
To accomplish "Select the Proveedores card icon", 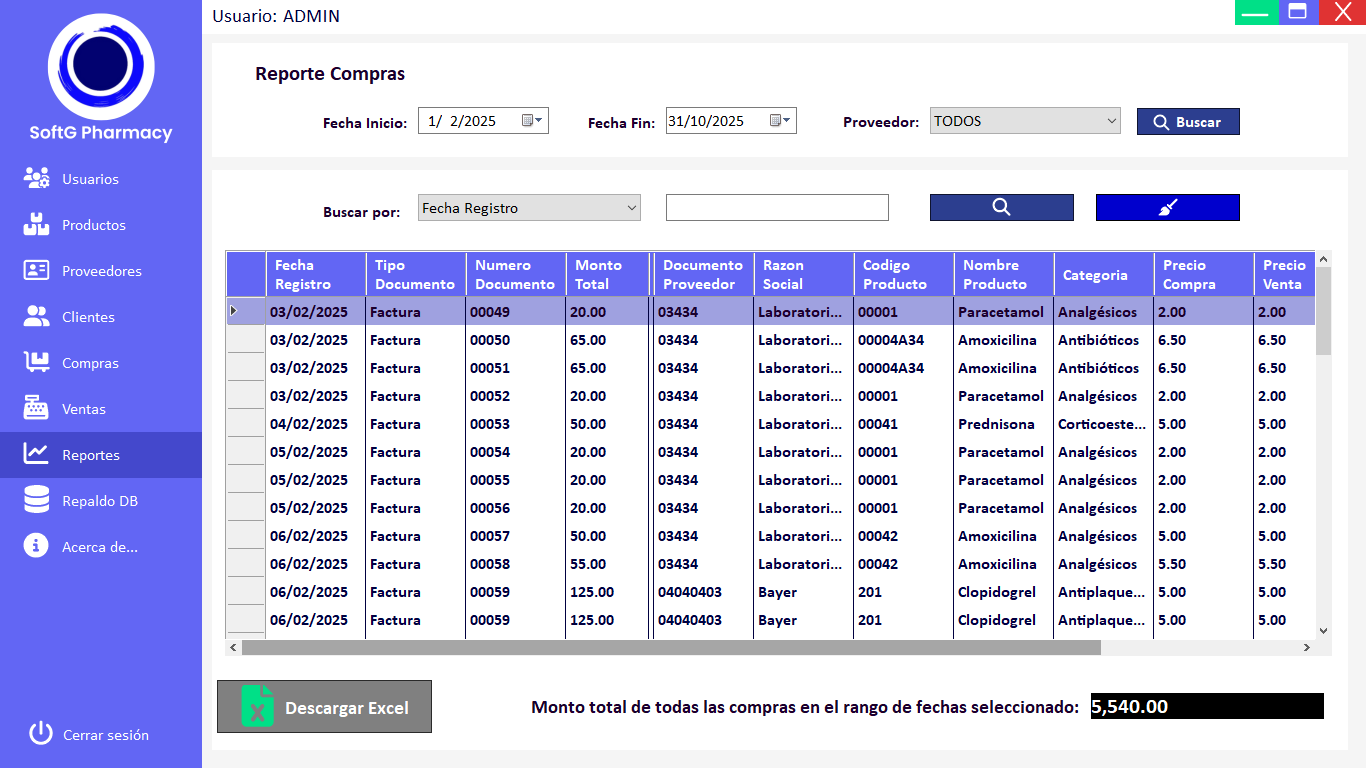I will tap(37, 271).
